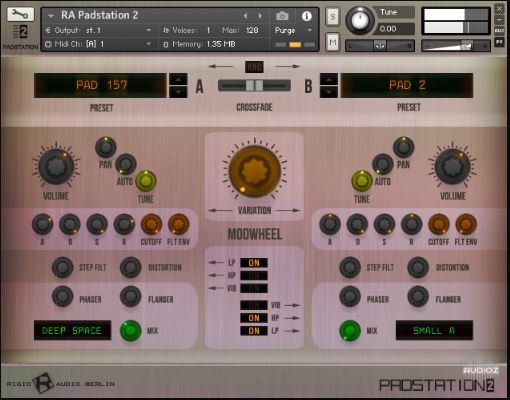Image resolution: width=510 pixels, height=400 pixels.
Task: Click the camera snapshot icon
Action: tap(282, 16)
